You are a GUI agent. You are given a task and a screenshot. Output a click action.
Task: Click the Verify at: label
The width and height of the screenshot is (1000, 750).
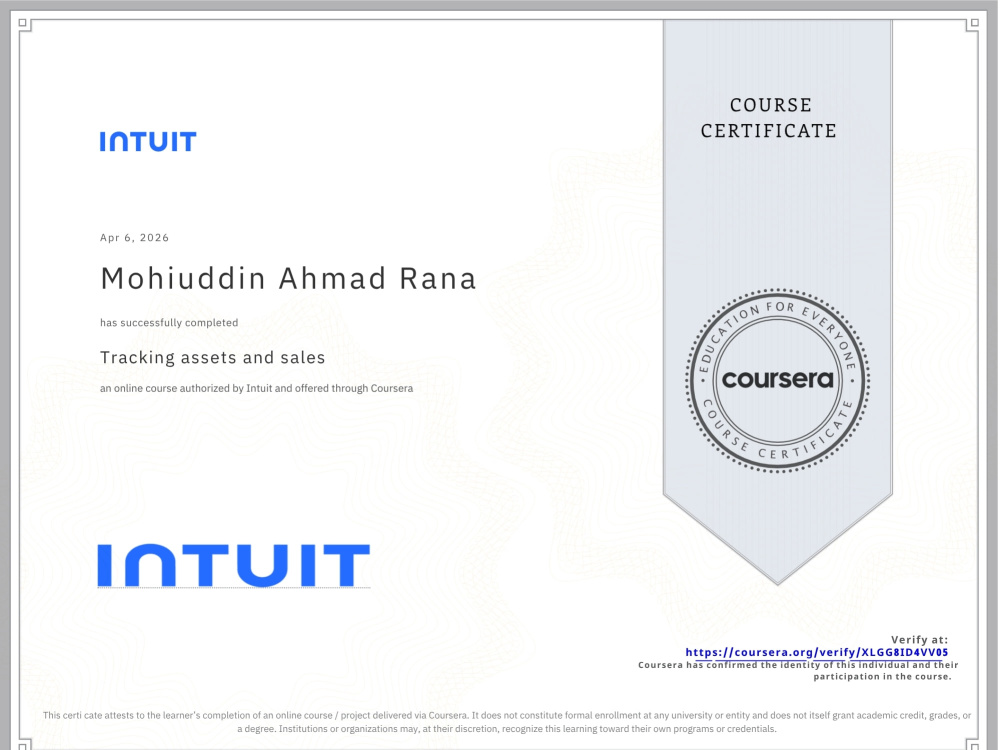[x=919, y=640]
